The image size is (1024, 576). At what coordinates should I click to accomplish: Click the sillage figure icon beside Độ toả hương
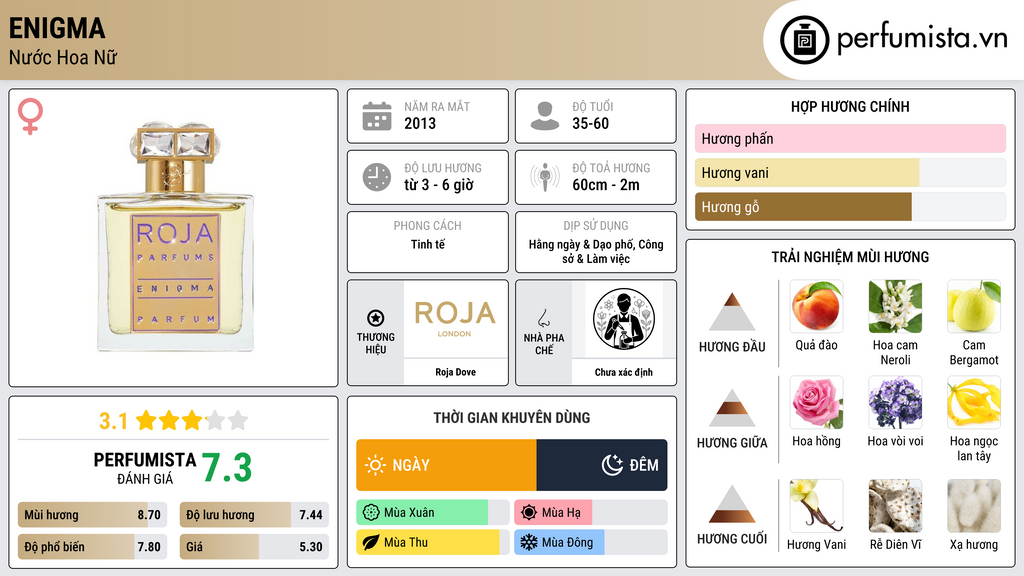tap(545, 177)
